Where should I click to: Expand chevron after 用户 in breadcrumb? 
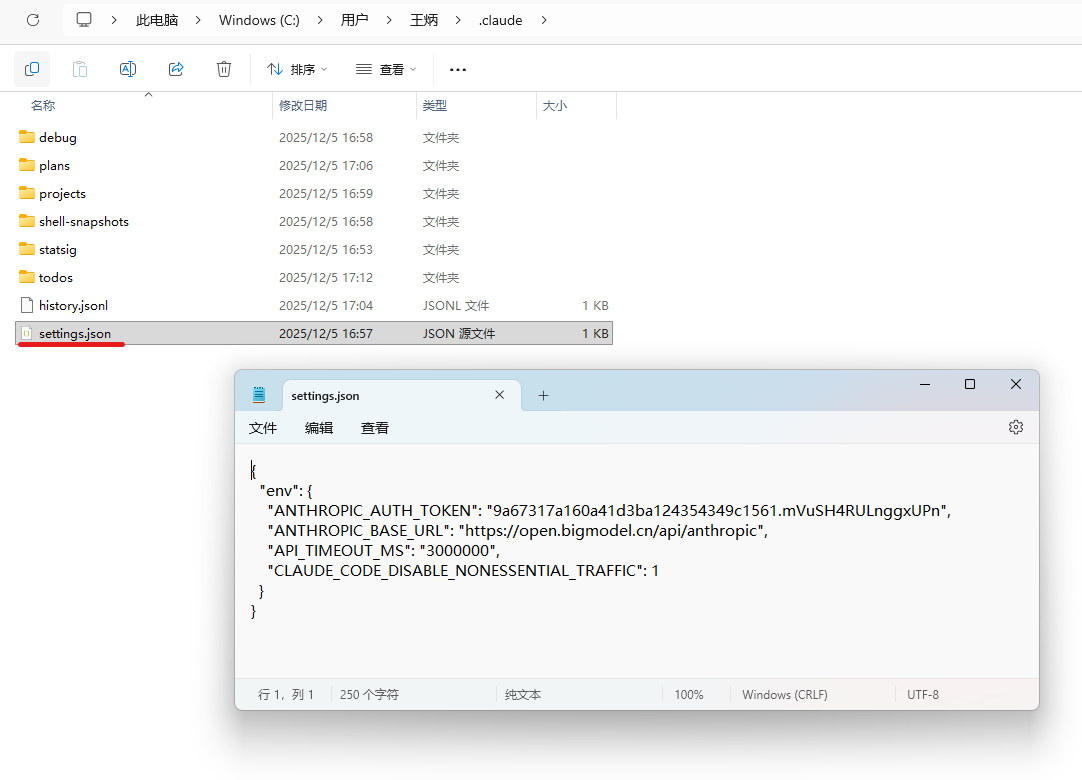(388, 20)
